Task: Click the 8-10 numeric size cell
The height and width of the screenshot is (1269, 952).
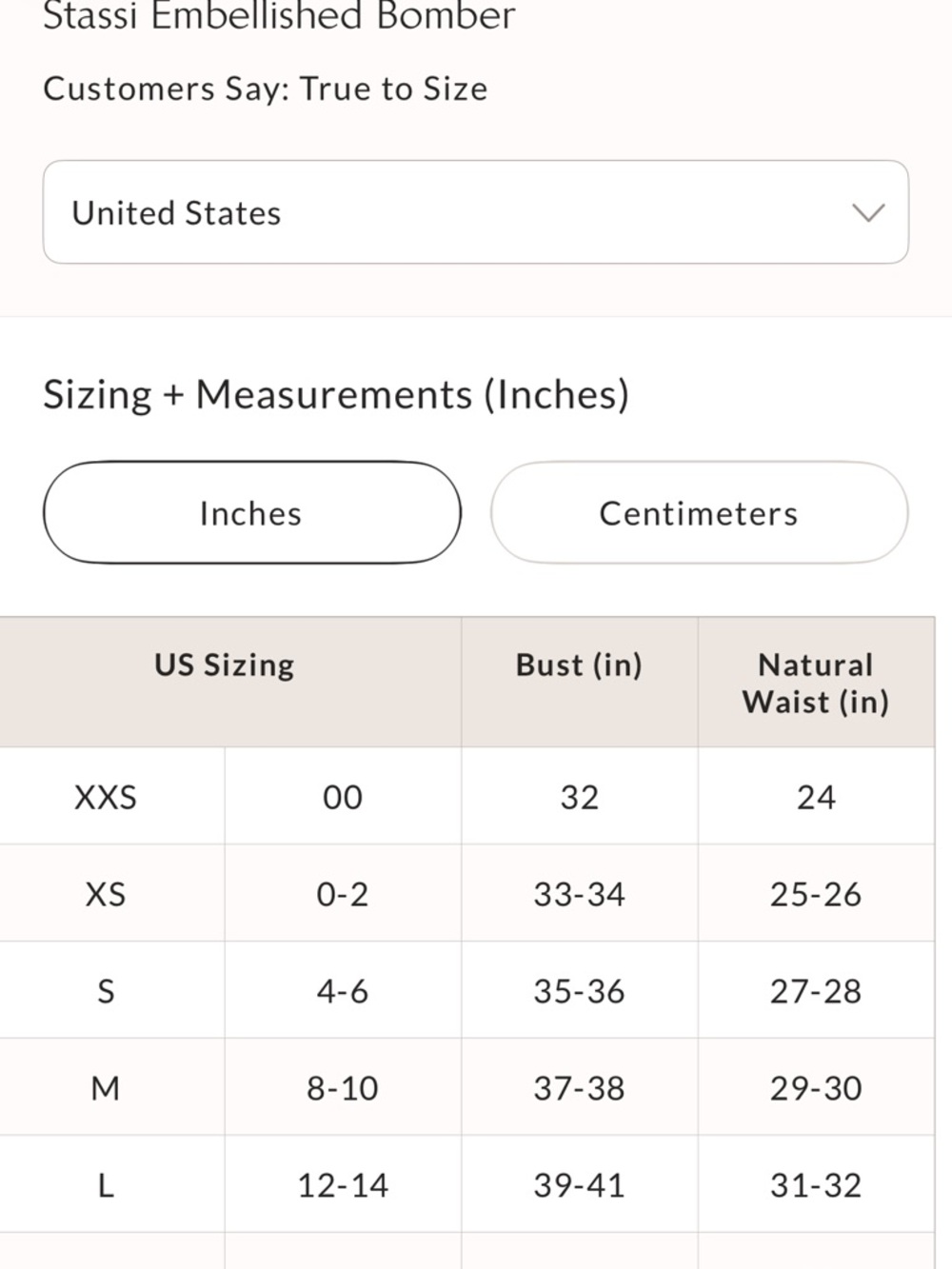Action: click(343, 1088)
